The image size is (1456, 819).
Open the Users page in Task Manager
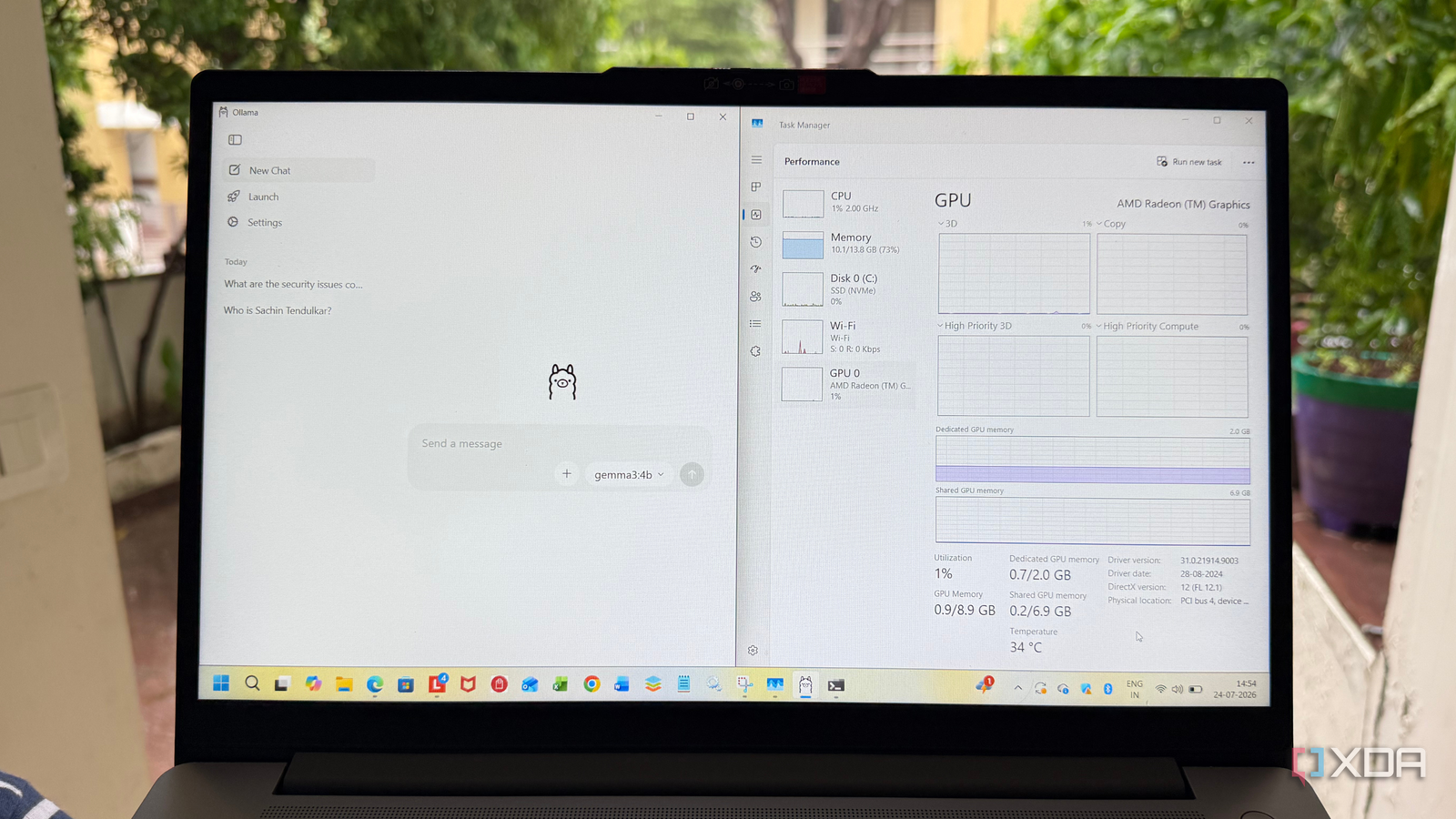[755, 297]
